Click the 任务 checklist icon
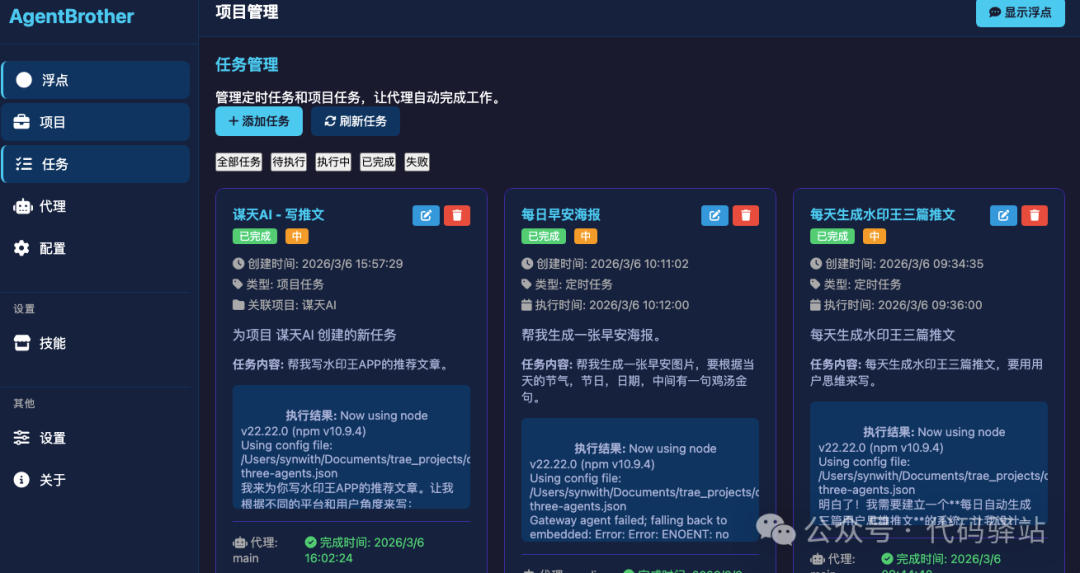Screen dimensions: 1080x573 pos(24,164)
